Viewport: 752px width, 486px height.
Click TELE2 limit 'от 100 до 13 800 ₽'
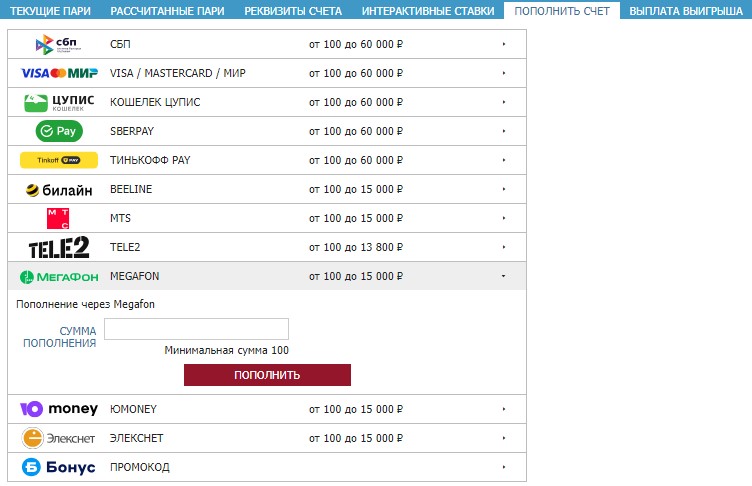click(x=356, y=247)
